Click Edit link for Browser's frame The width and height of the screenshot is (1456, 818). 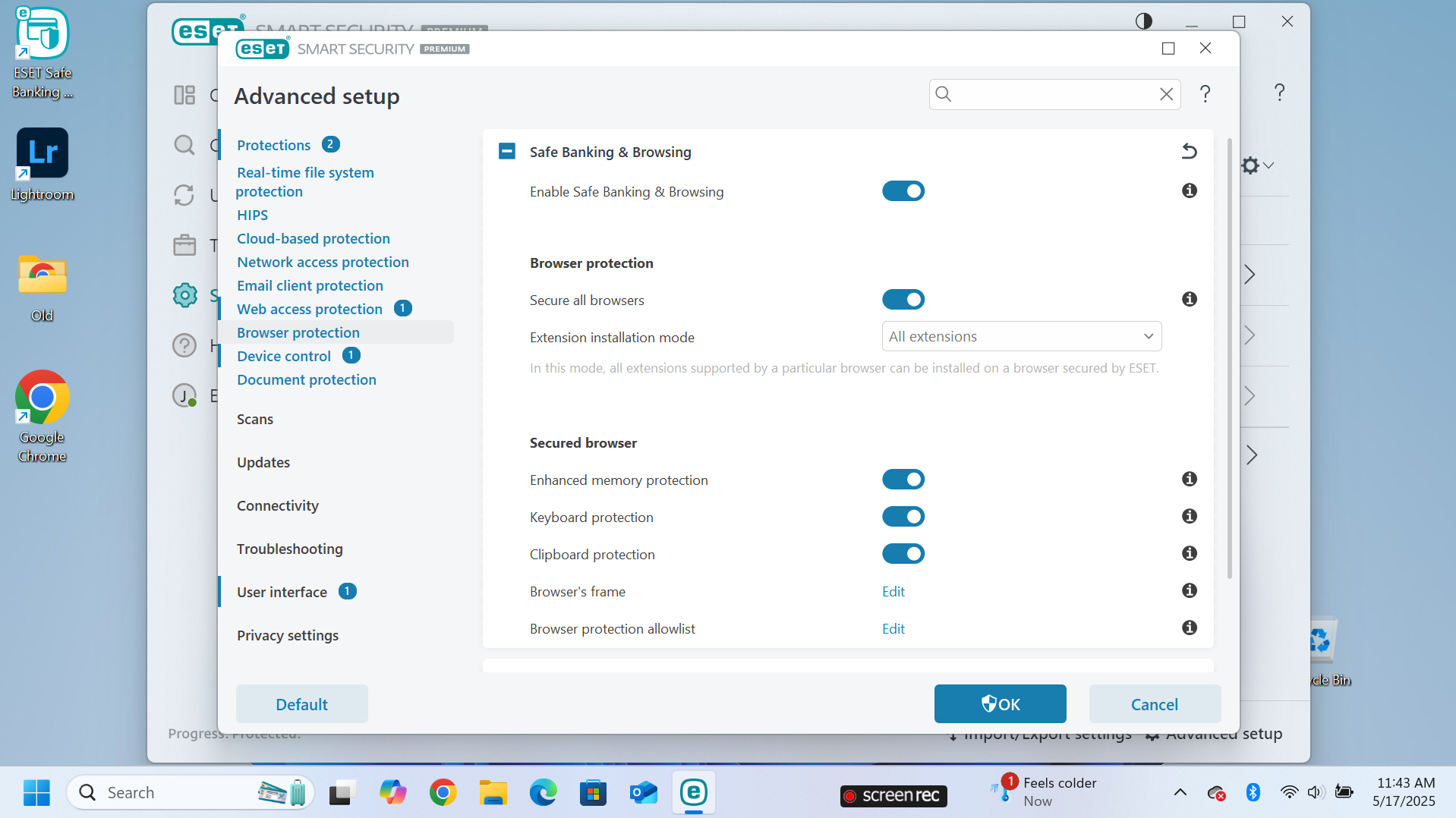(893, 592)
